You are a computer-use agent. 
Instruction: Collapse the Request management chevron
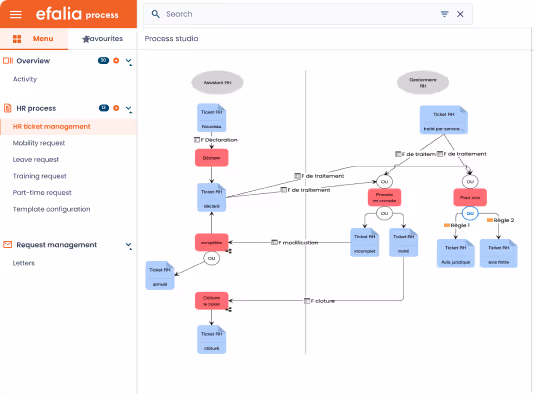tap(129, 246)
